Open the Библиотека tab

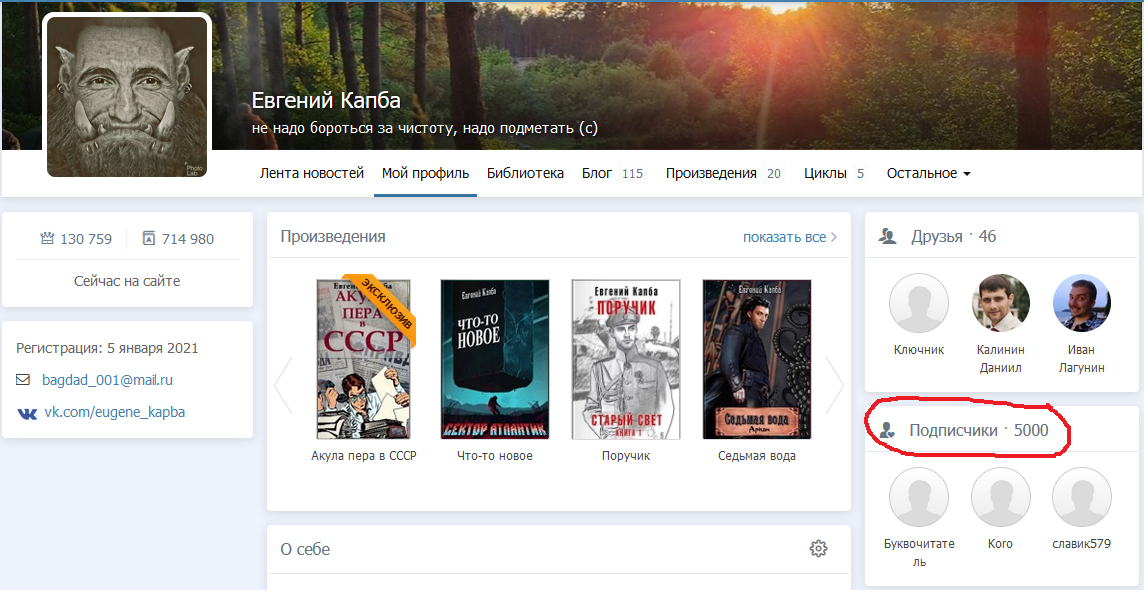coord(525,173)
